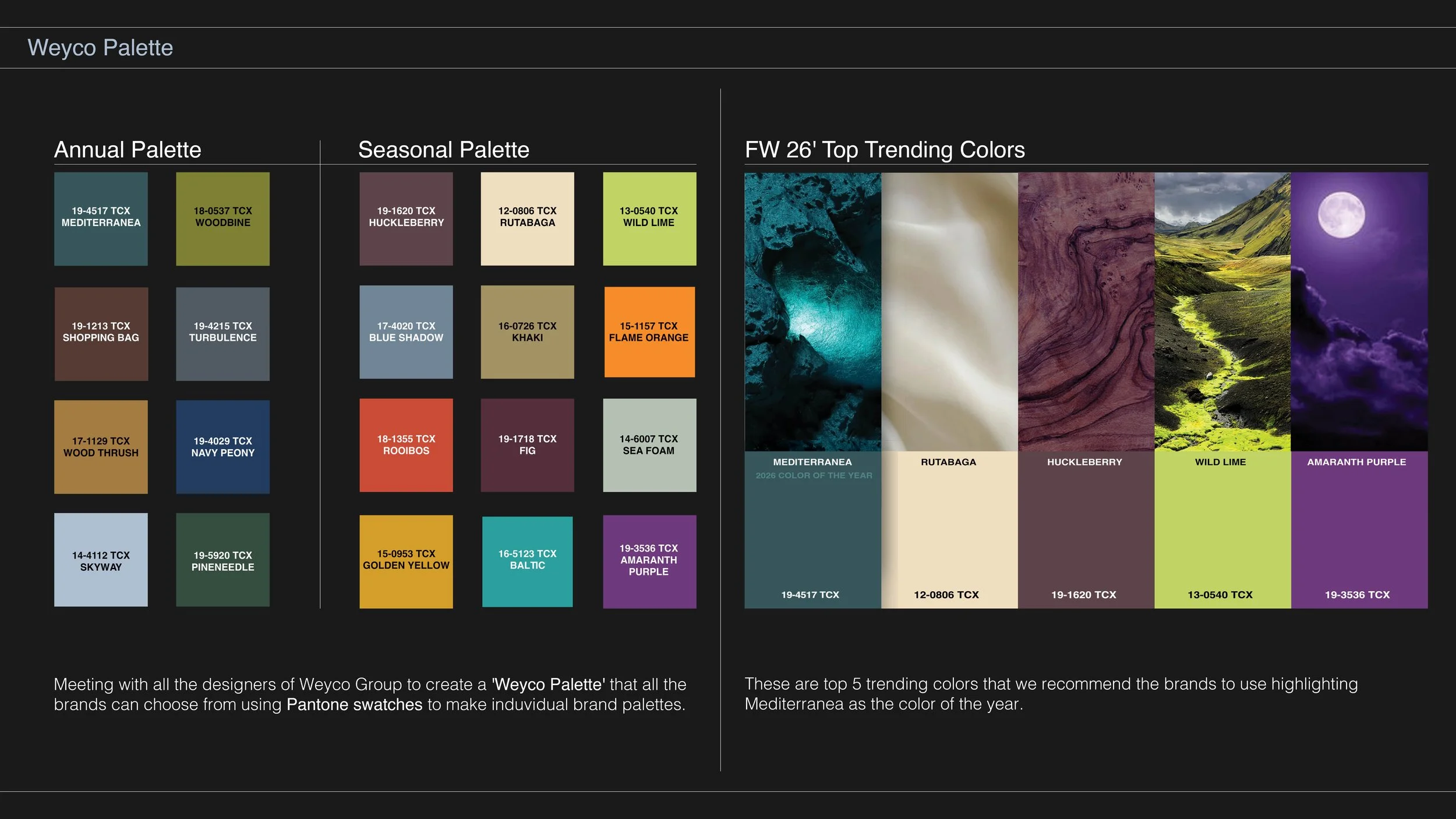Click the Rutabaga cream seasonal swatch
Image resolution: width=1456 pixels, height=819 pixels.
pos(527,218)
